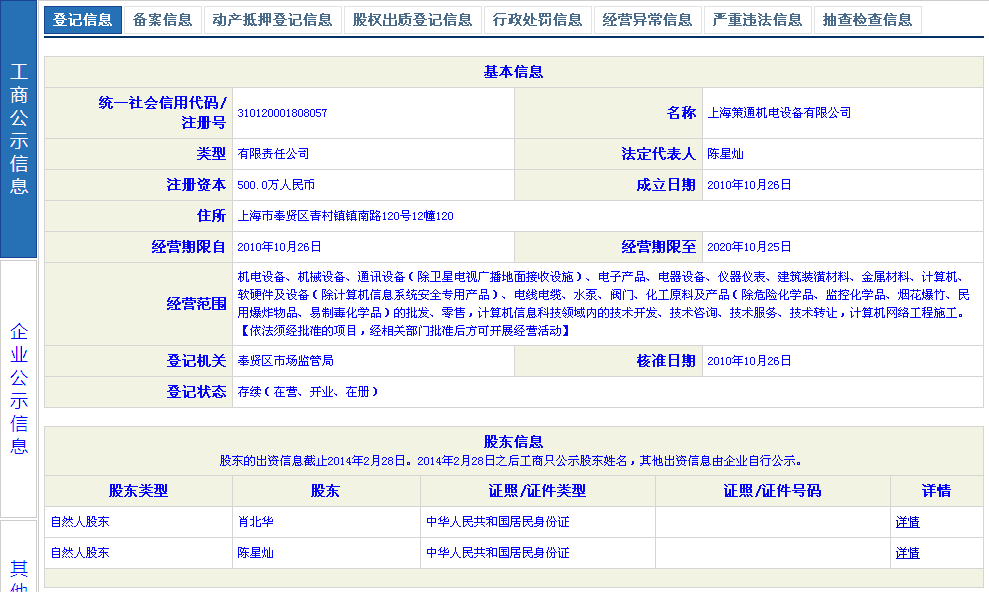Open the 行政处罚信息 tab
989x592 pixels.
click(x=537, y=20)
